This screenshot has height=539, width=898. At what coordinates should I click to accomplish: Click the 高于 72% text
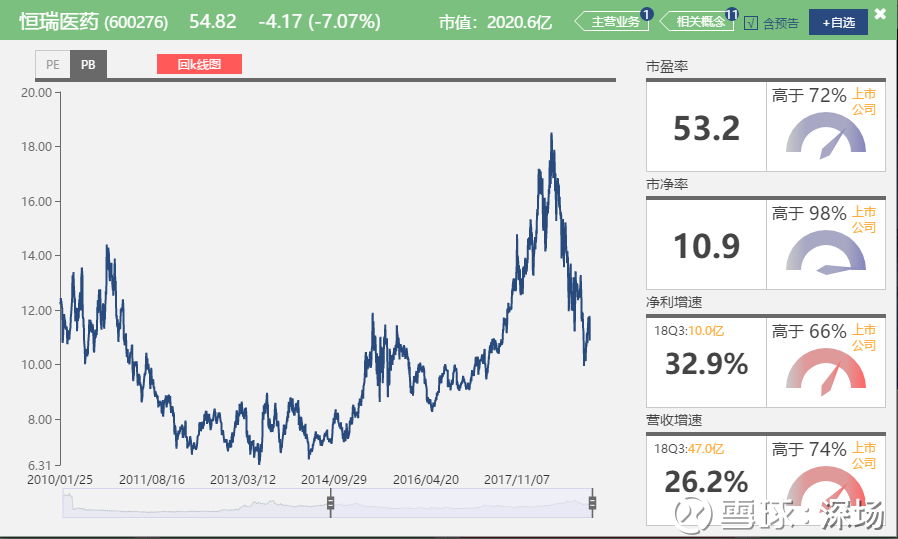tap(809, 95)
